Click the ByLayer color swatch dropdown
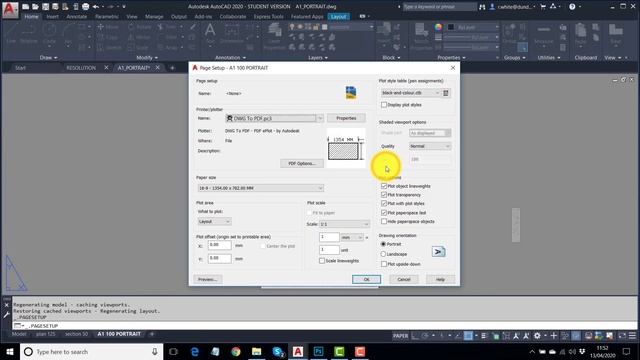640x360 pixels. [x=472, y=27]
